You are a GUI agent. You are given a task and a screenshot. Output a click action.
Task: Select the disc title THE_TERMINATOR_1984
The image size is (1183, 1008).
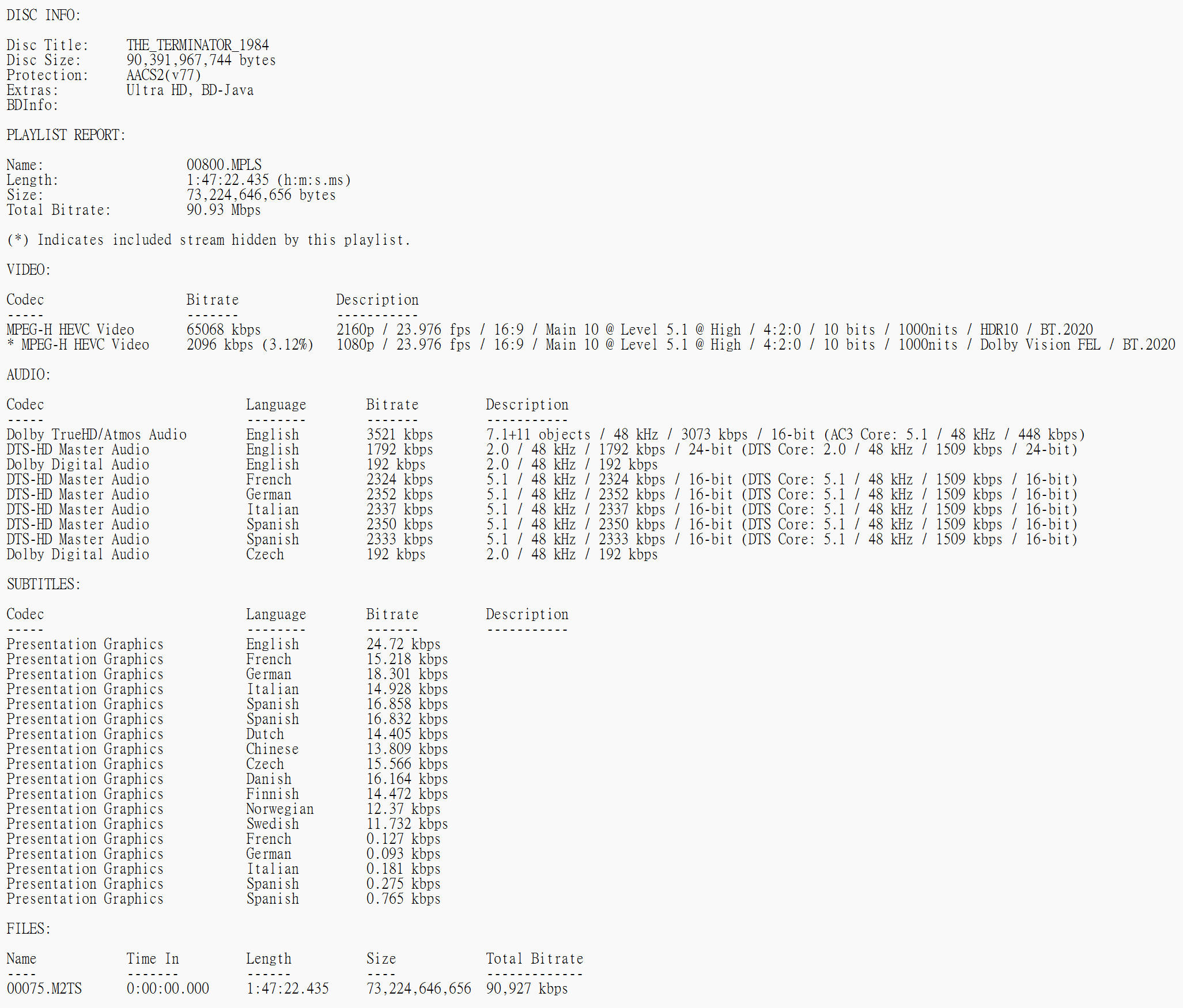click(198, 45)
